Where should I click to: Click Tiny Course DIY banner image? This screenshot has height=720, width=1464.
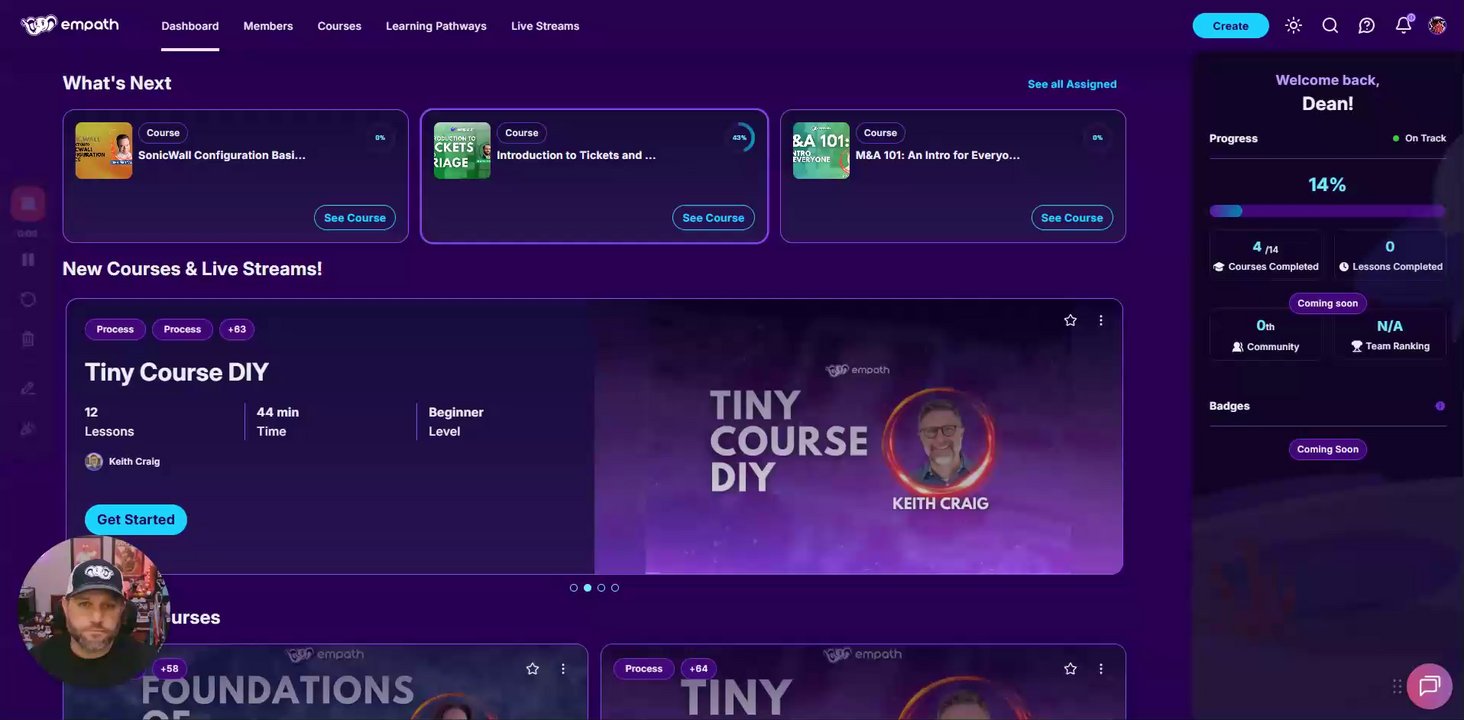click(x=858, y=437)
